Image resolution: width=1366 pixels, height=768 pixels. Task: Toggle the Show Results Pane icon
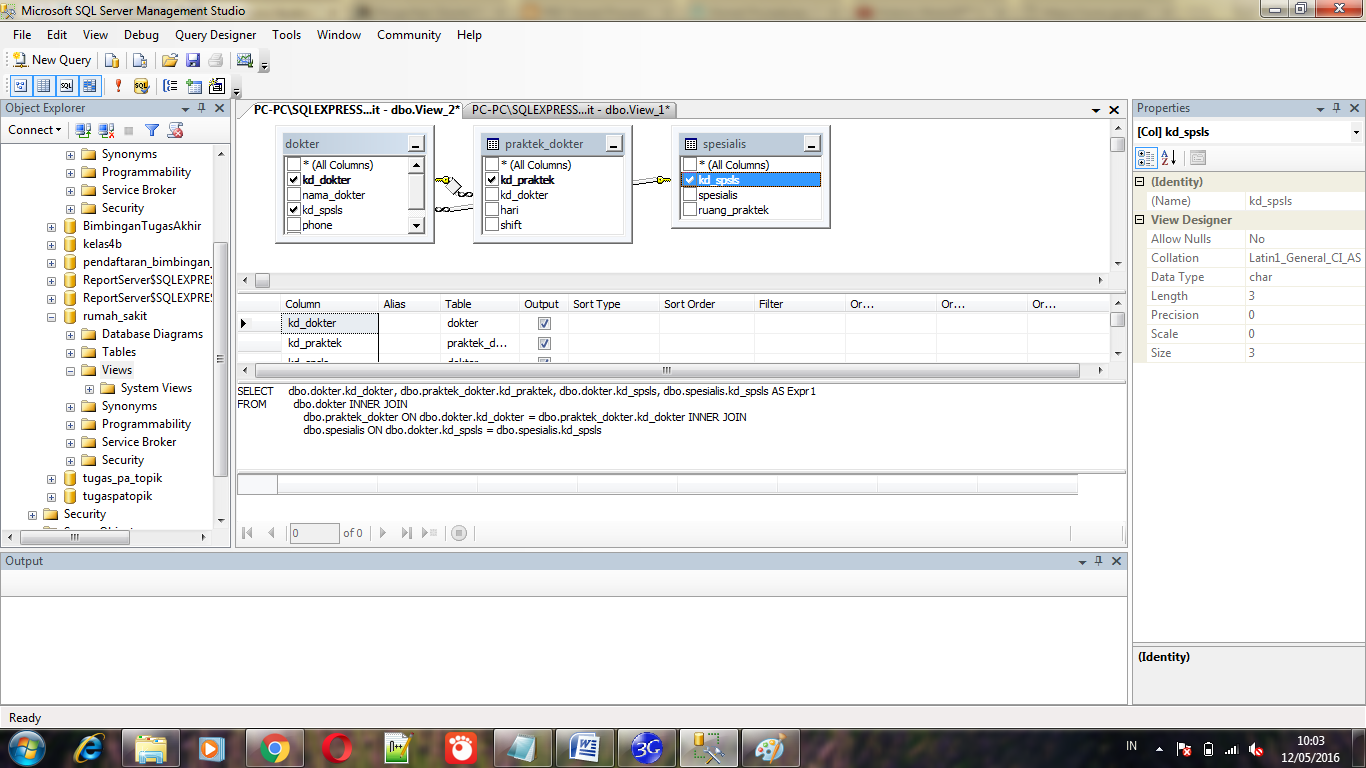click(x=90, y=86)
